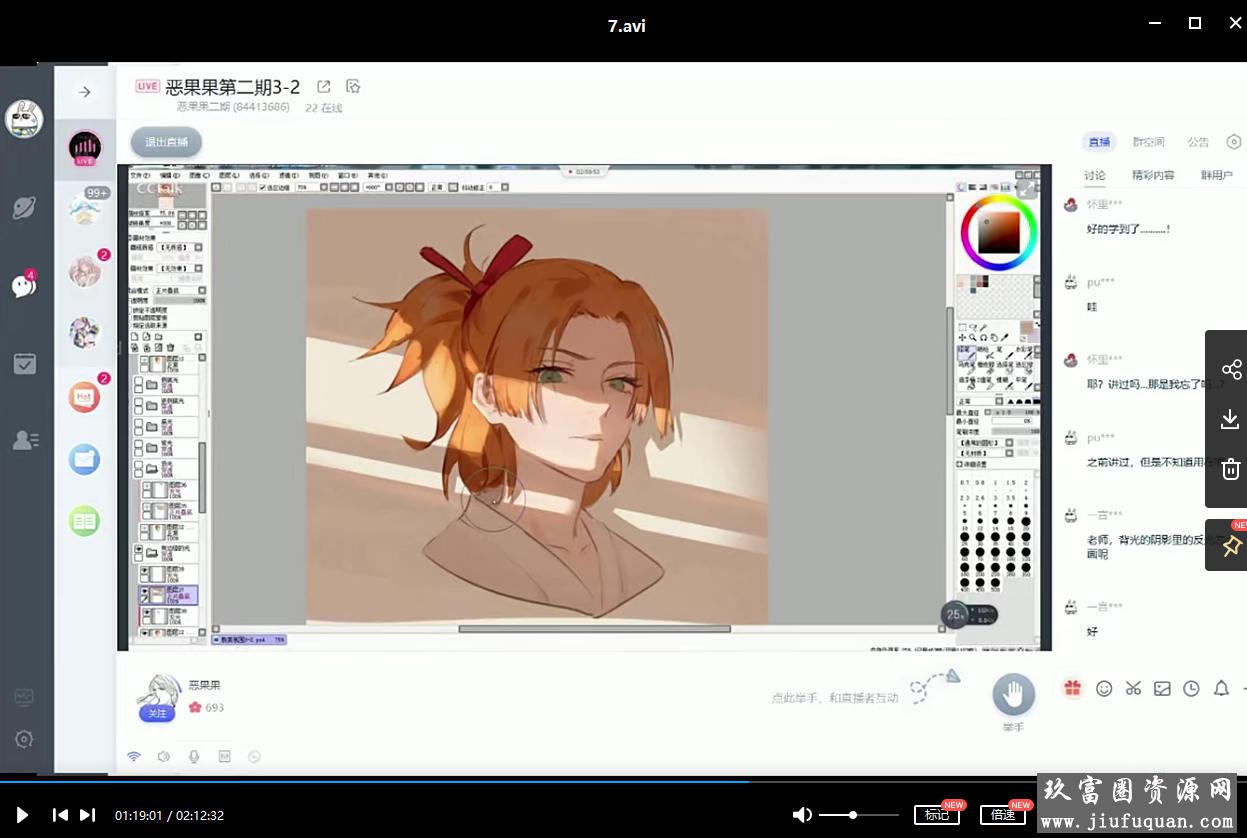
Task: Open the planet discover icon in sidebar
Action: [24, 207]
